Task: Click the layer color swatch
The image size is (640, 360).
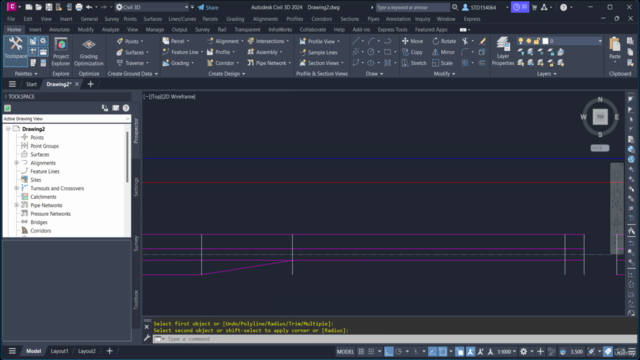Action: (545, 41)
